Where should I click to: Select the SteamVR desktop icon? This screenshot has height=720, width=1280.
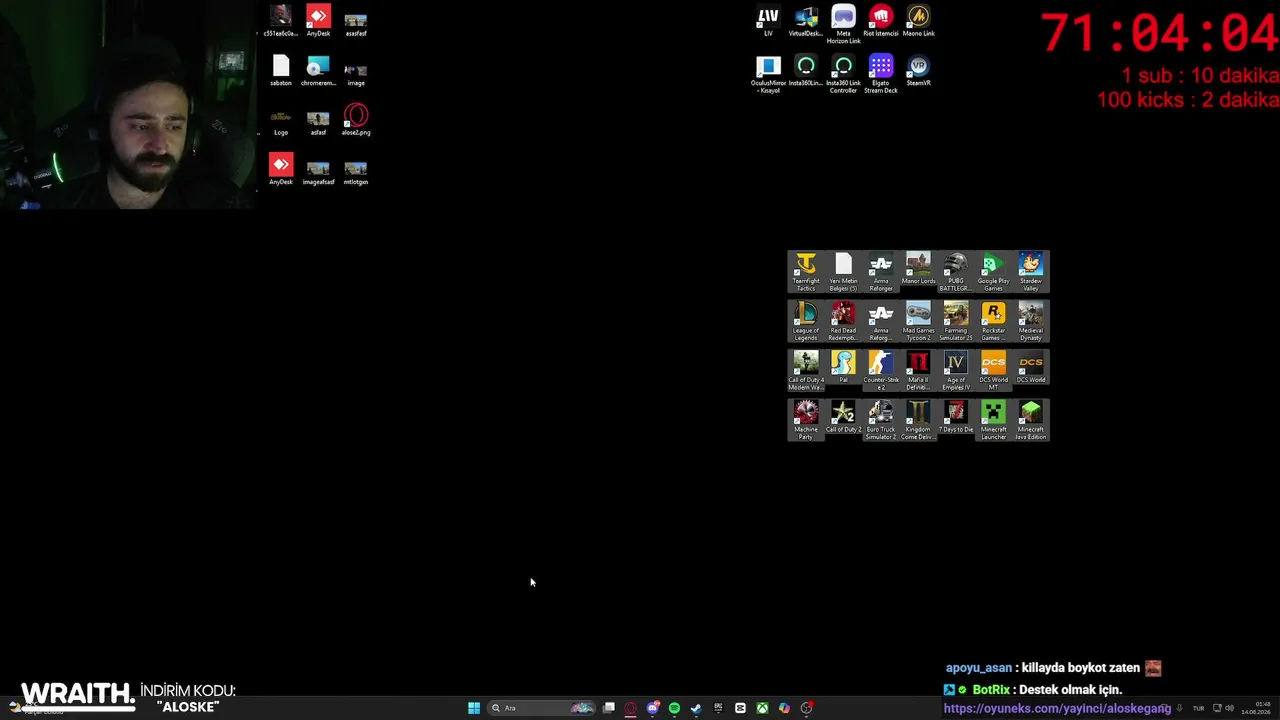click(918, 71)
